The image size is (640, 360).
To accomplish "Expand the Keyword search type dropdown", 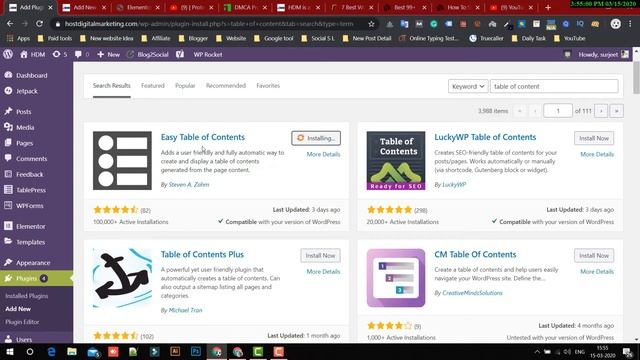I will (x=468, y=87).
